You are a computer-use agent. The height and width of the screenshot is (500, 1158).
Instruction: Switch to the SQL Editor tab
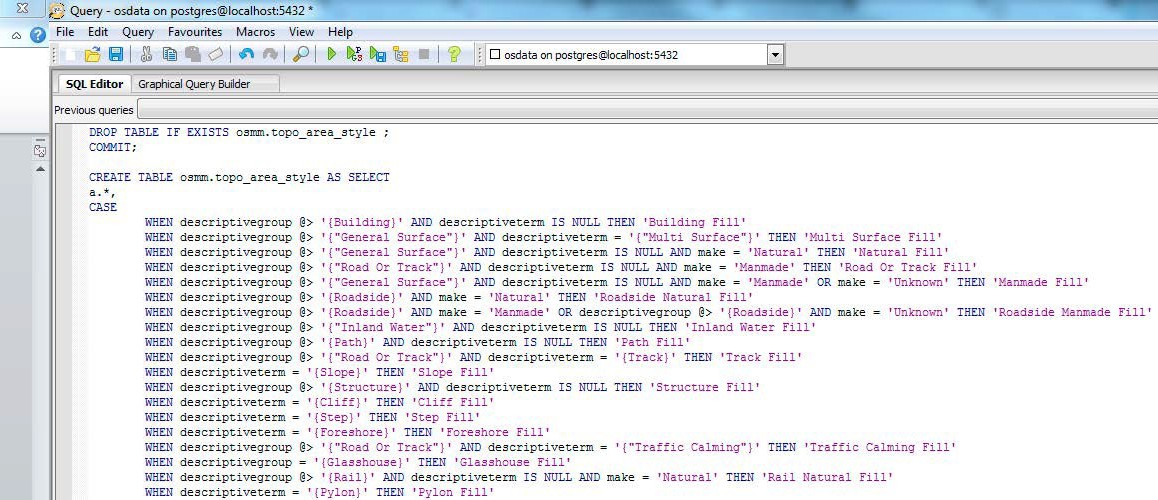click(95, 84)
